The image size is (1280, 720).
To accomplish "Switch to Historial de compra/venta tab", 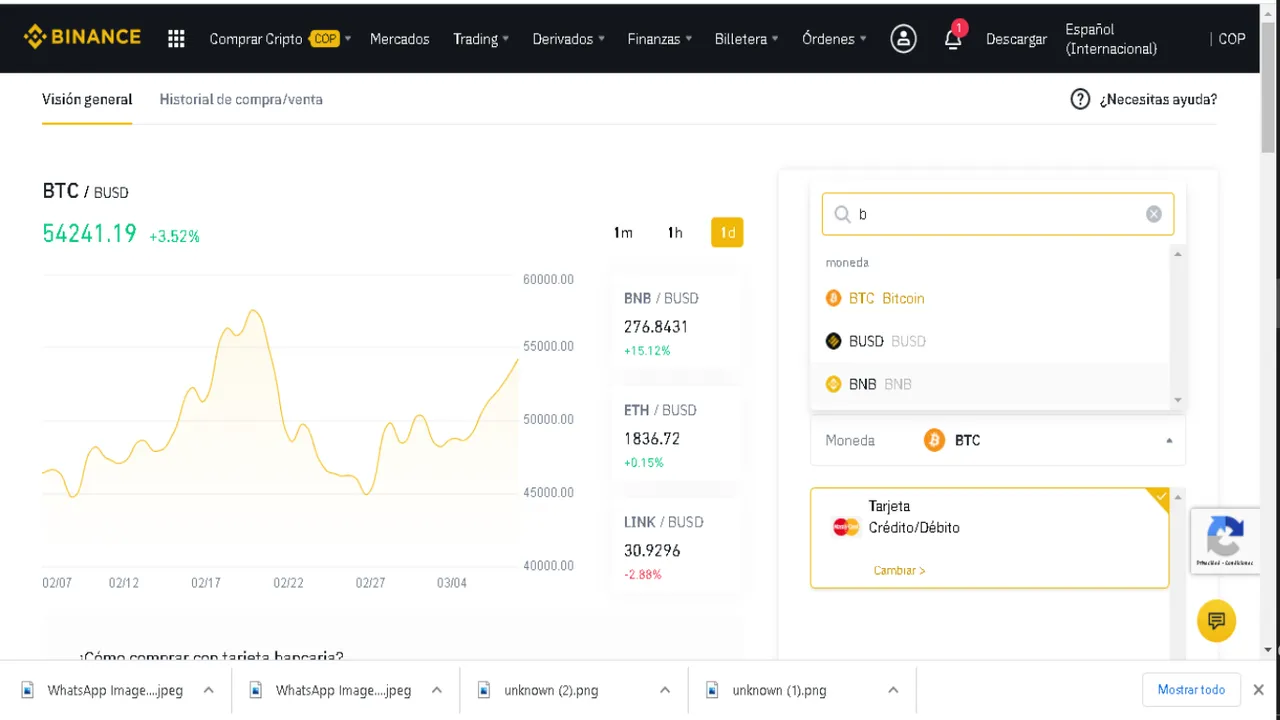I will tap(241, 99).
